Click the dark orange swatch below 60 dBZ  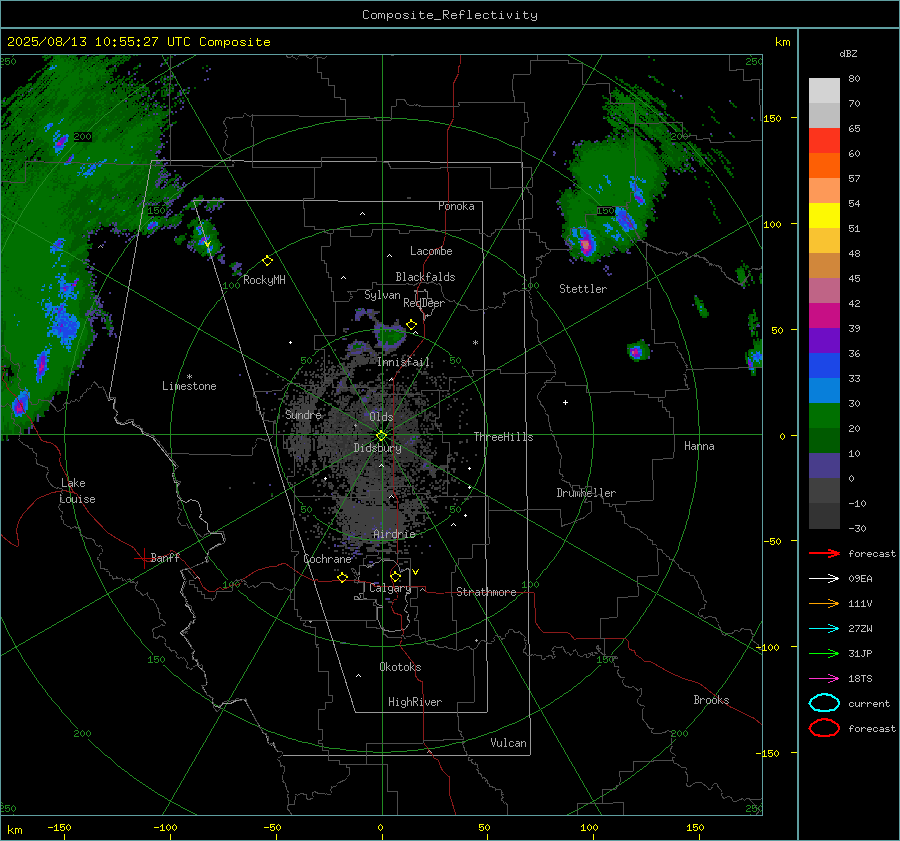pyautogui.click(x=824, y=165)
